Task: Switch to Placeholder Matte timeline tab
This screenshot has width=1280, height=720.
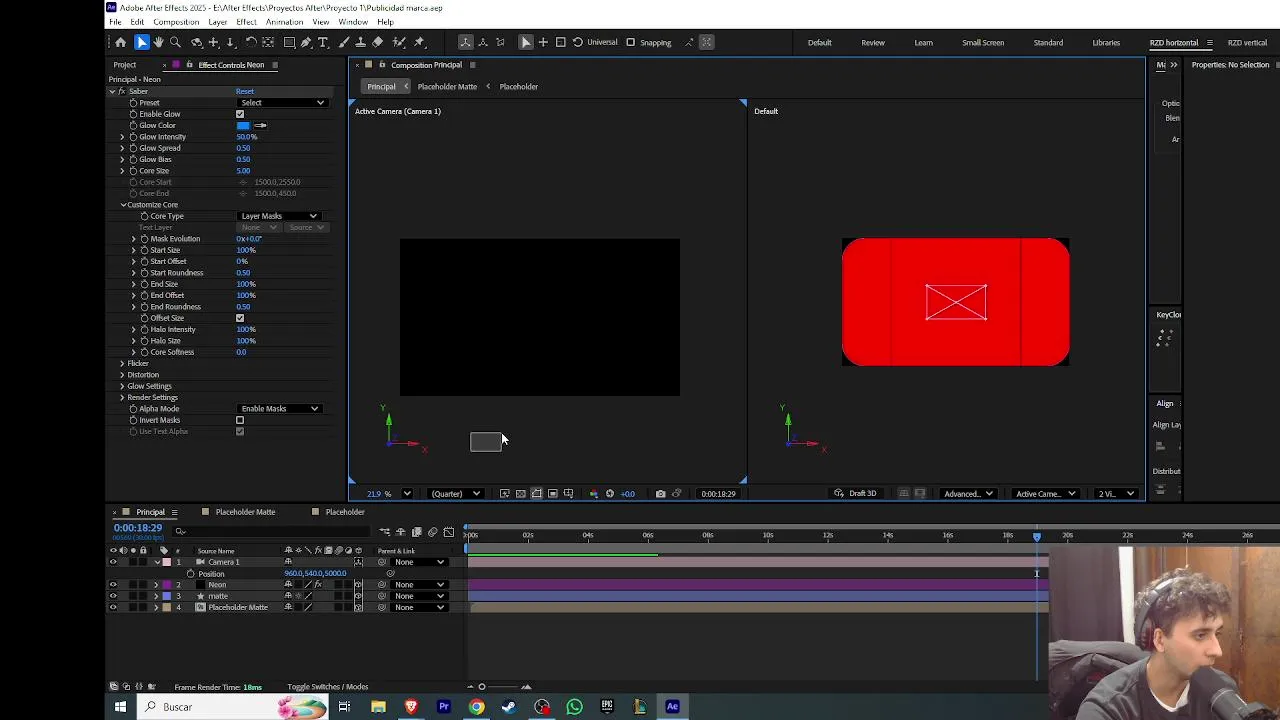Action: pyautogui.click(x=245, y=512)
